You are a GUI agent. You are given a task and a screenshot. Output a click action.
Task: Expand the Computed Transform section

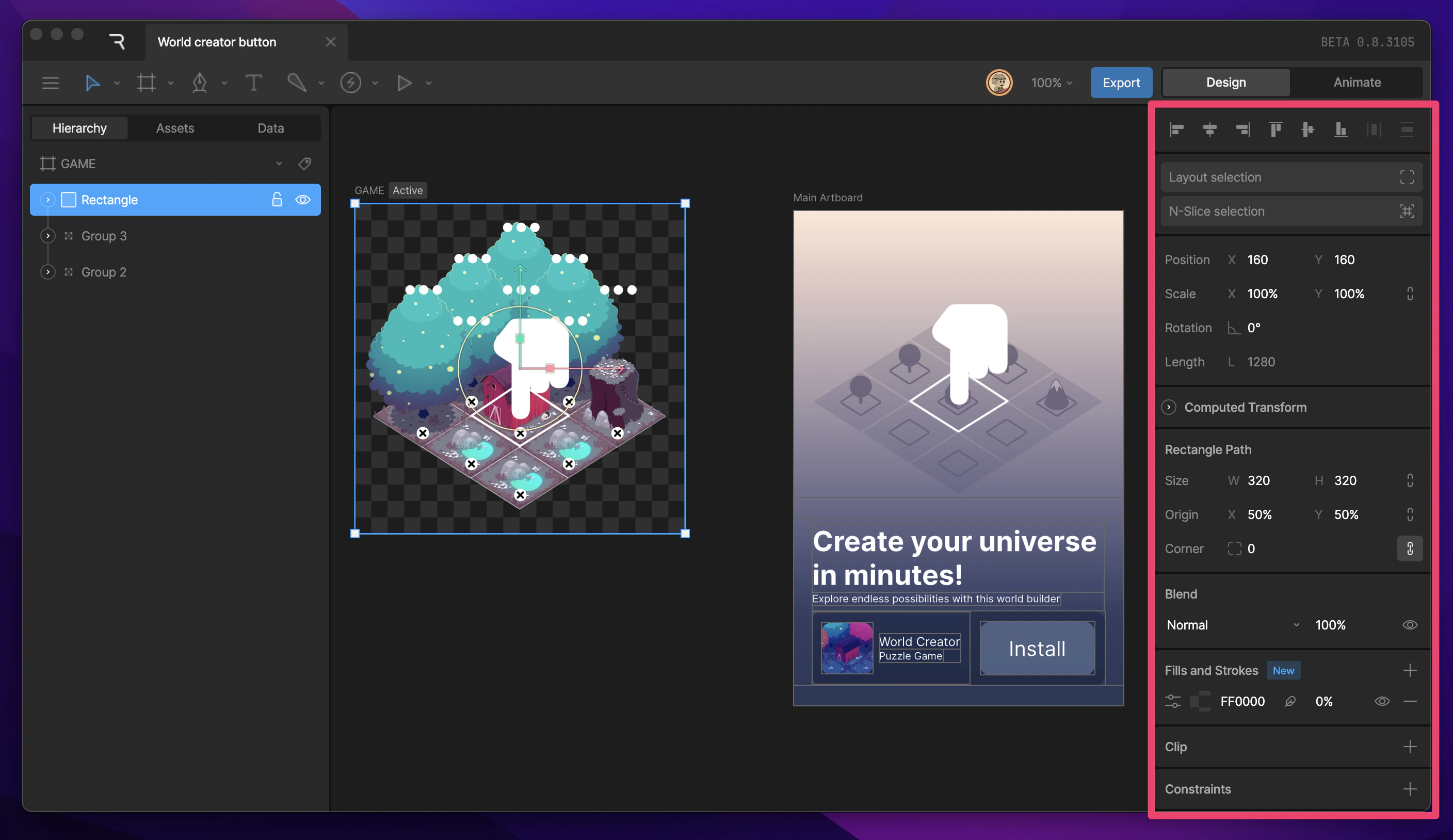click(1169, 407)
